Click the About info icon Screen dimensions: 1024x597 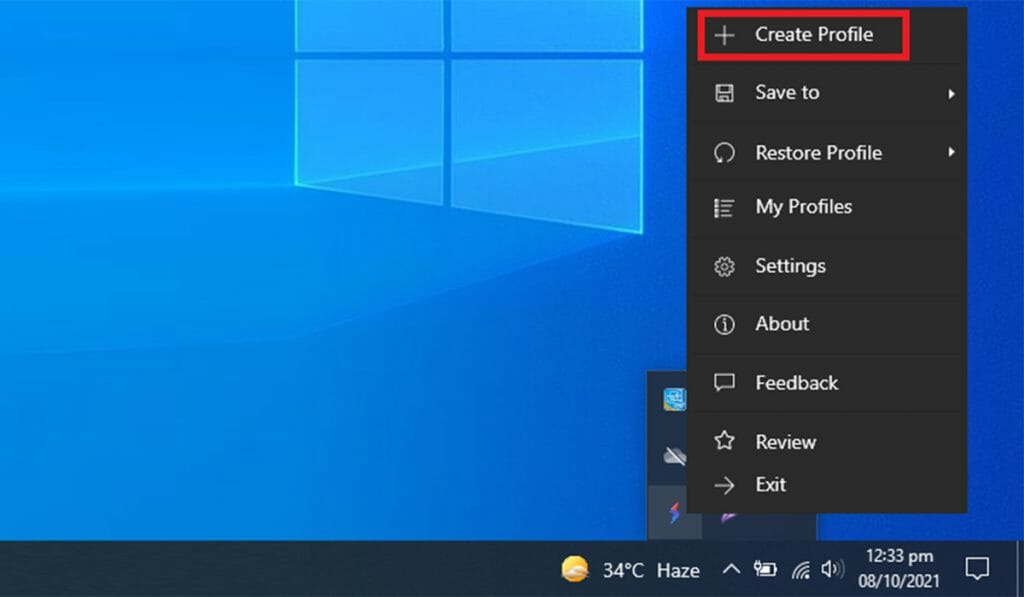point(724,324)
